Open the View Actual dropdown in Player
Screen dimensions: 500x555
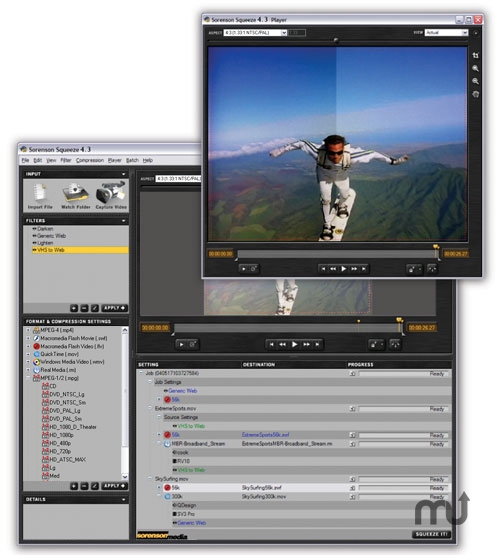pyautogui.click(x=465, y=33)
